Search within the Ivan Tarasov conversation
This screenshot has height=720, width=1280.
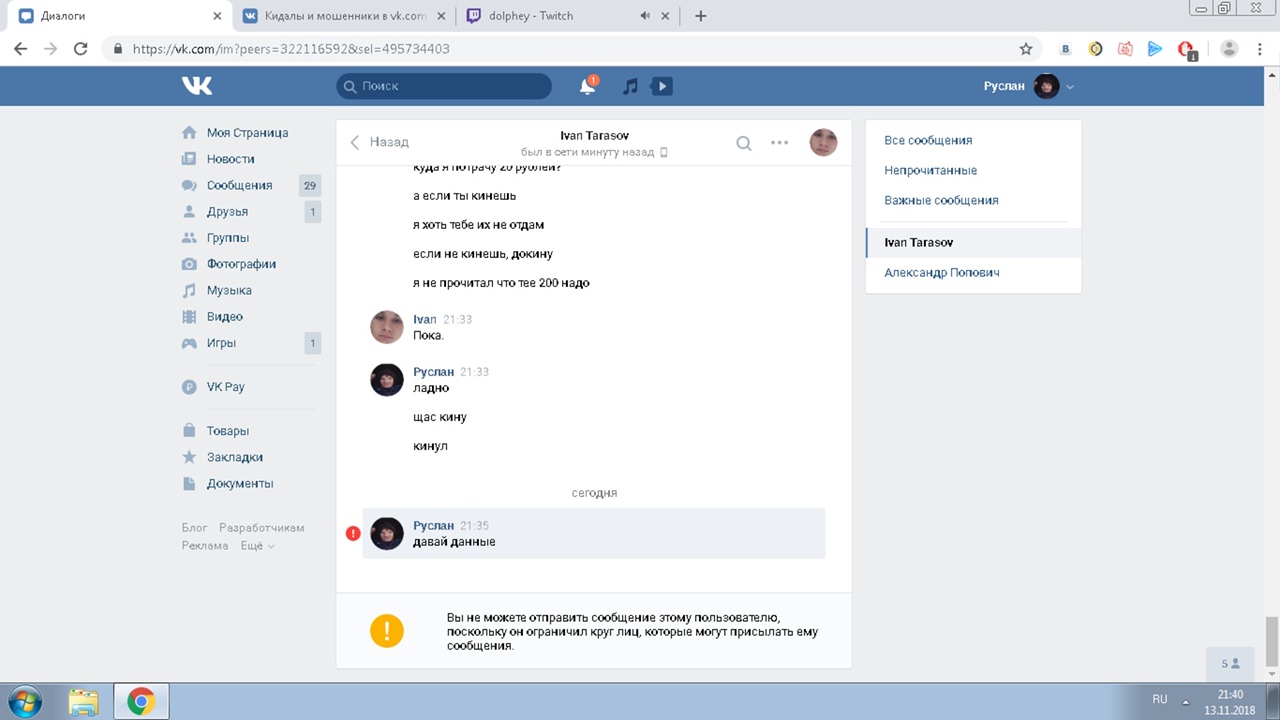coord(744,143)
